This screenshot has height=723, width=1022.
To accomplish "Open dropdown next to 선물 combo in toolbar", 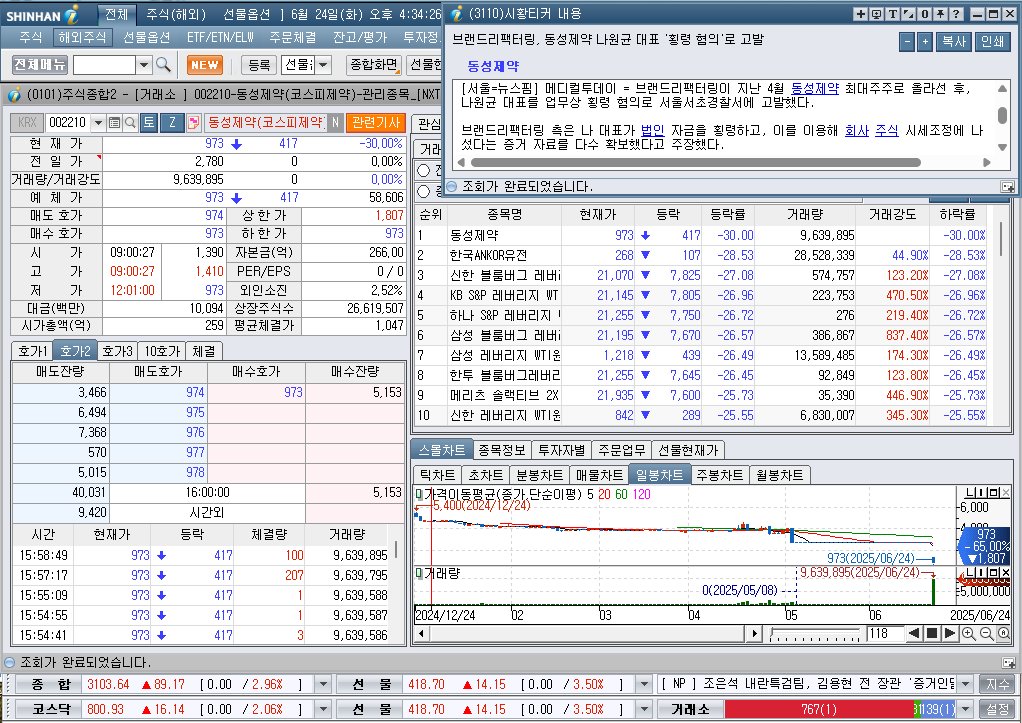I will pos(323,65).
